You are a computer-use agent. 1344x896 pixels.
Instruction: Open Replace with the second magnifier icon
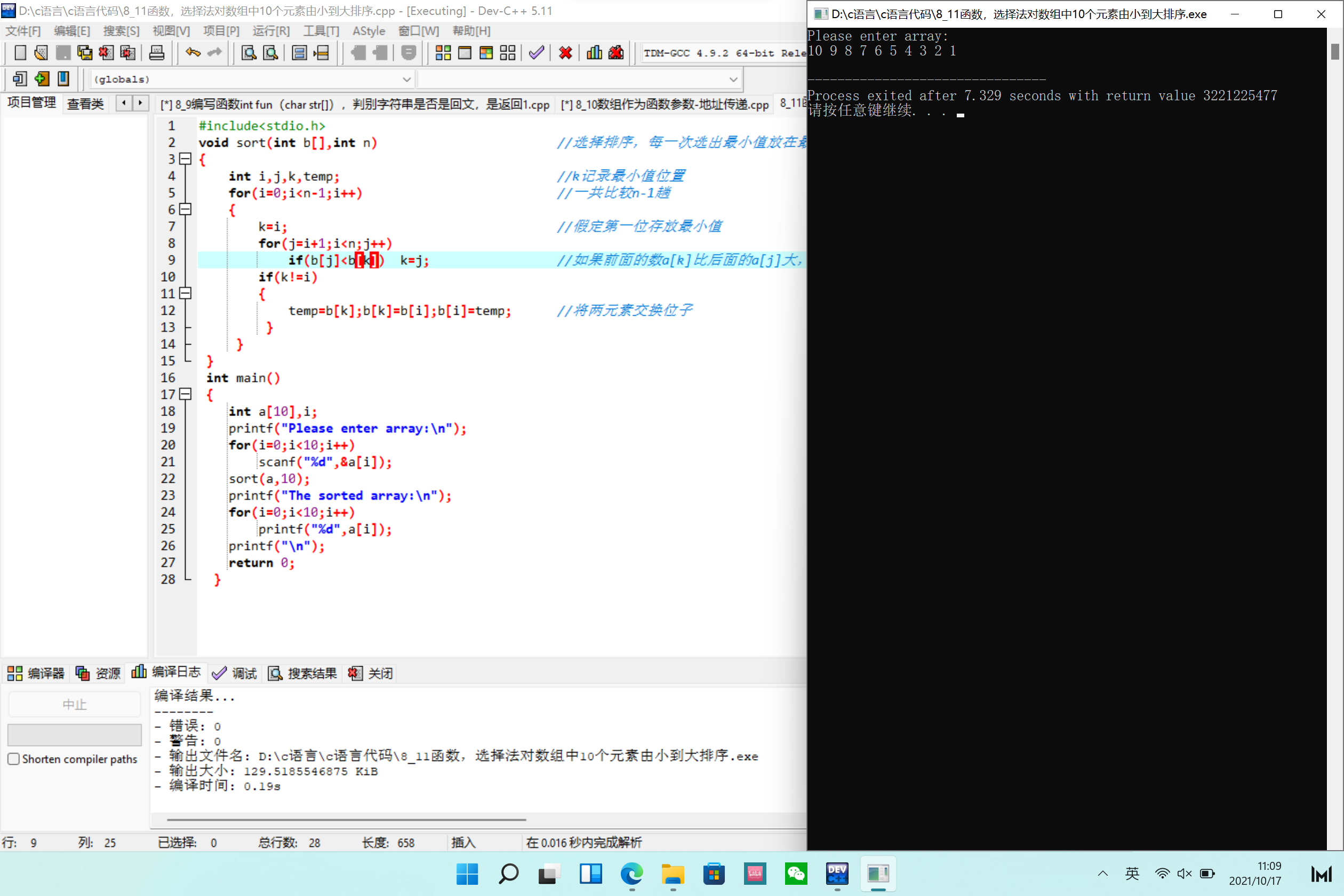pos(270,53)
